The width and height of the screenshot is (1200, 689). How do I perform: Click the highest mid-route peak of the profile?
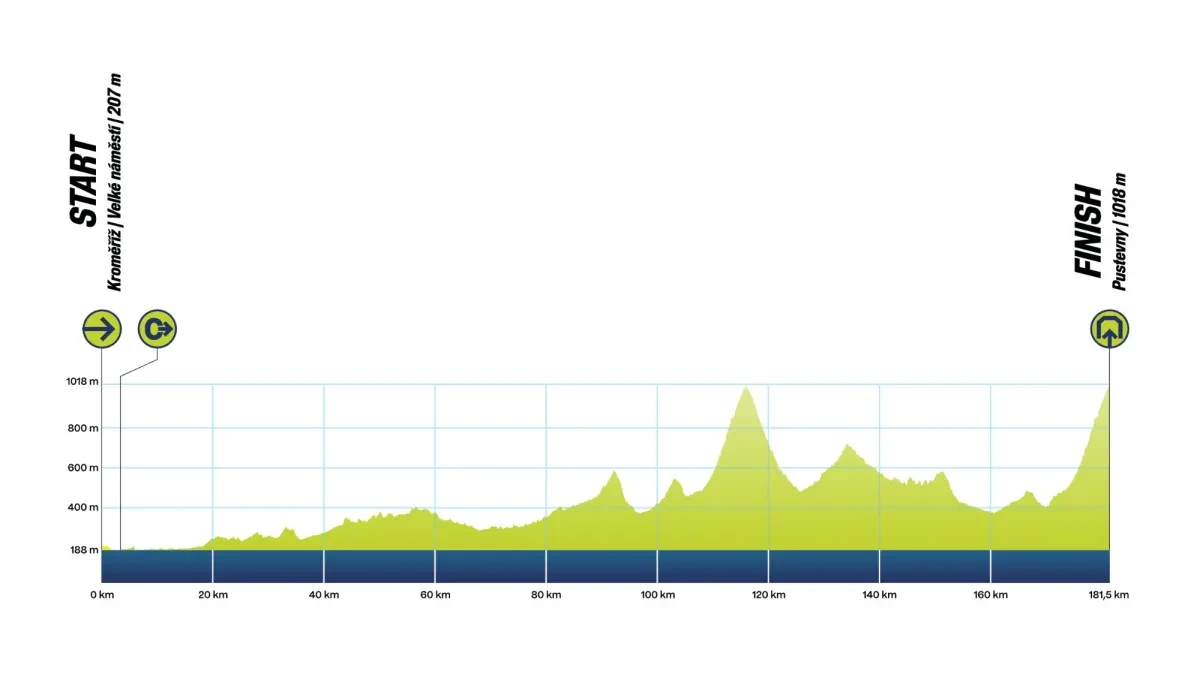(745, 392)
